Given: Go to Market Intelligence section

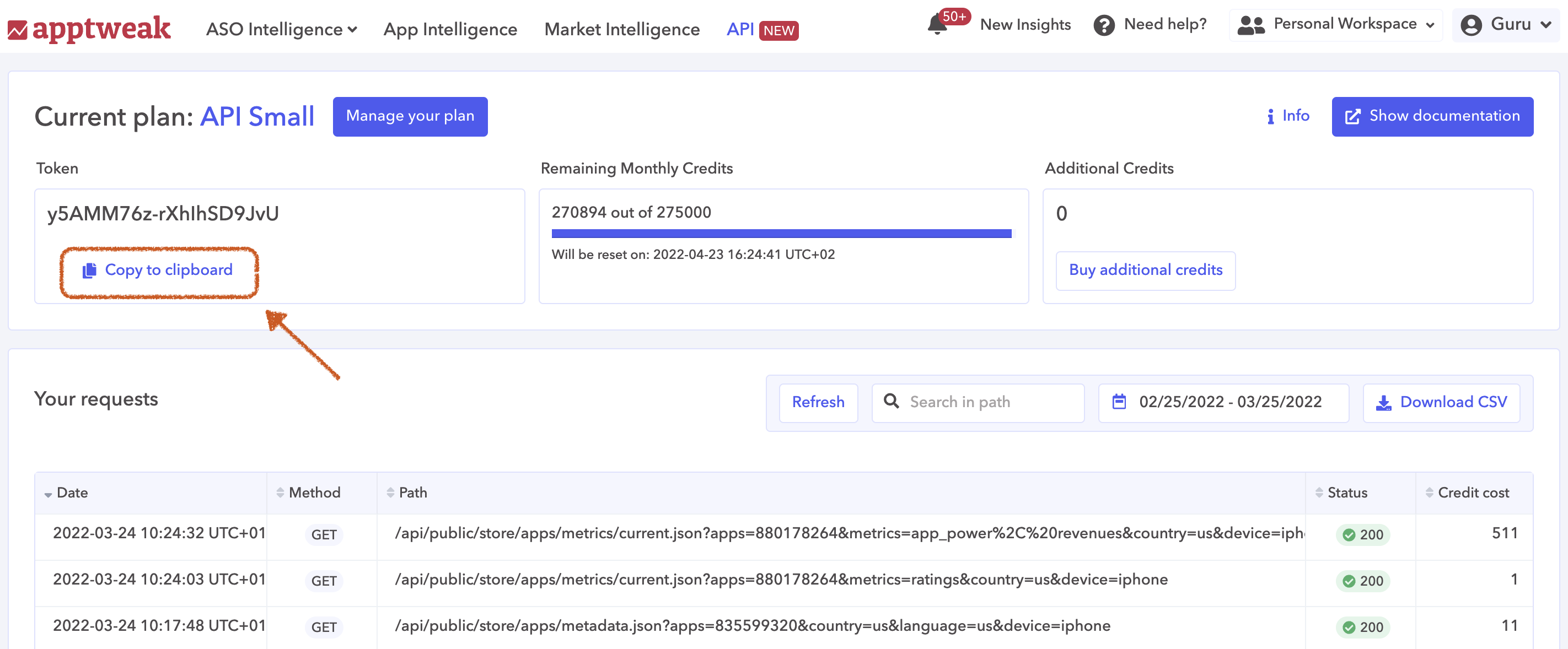Looking at the screenshot, I should [621, 29].
